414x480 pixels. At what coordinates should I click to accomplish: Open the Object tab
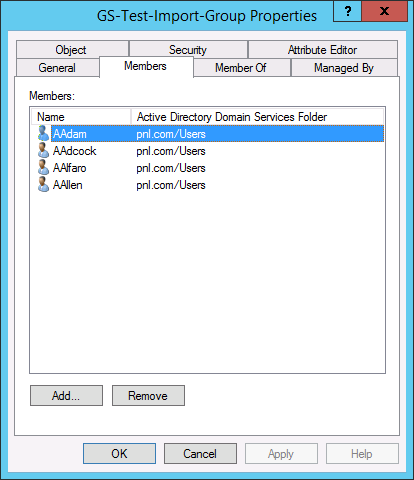pyautogui.click(x=72, y=49)
